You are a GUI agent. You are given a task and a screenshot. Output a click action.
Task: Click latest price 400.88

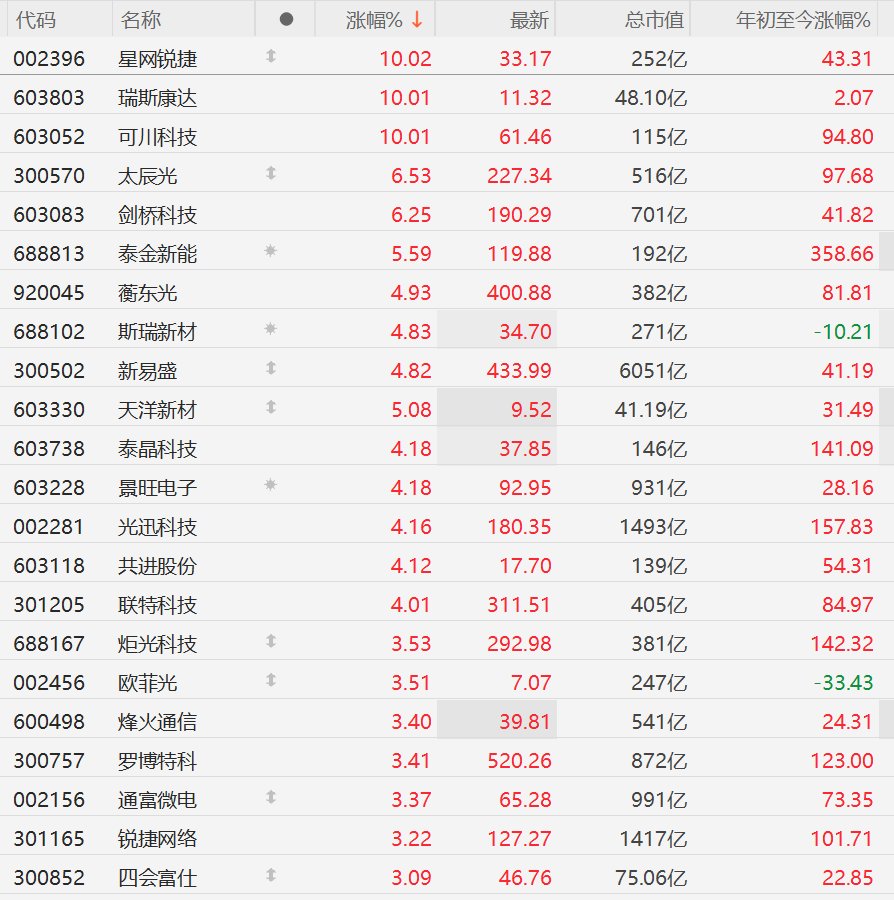(519, 293)
